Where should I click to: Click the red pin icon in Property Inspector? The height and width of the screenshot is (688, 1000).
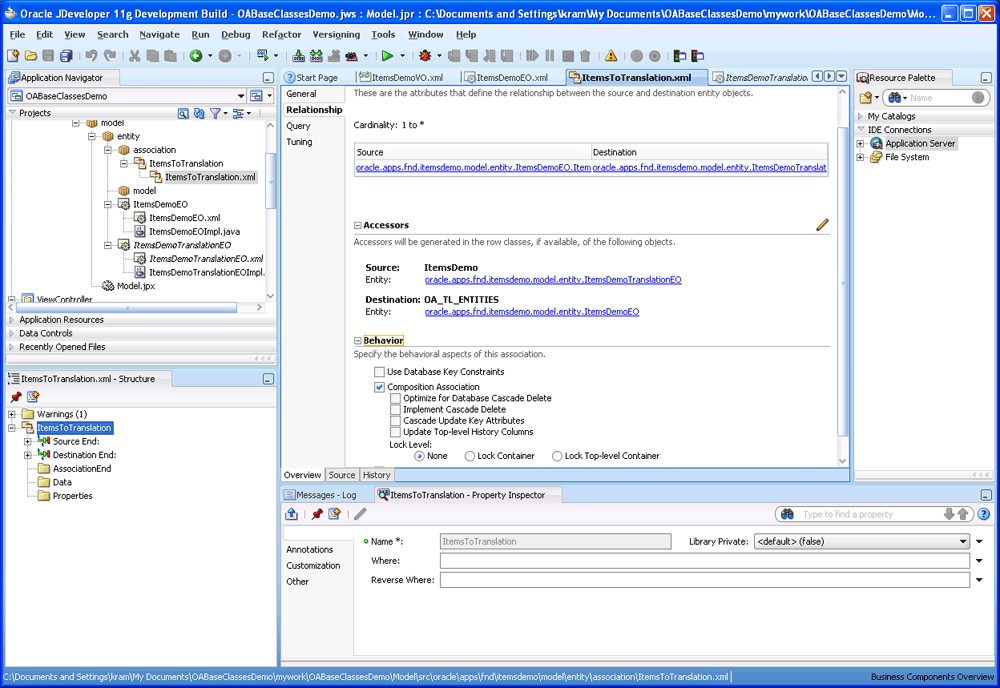[316, 514]
